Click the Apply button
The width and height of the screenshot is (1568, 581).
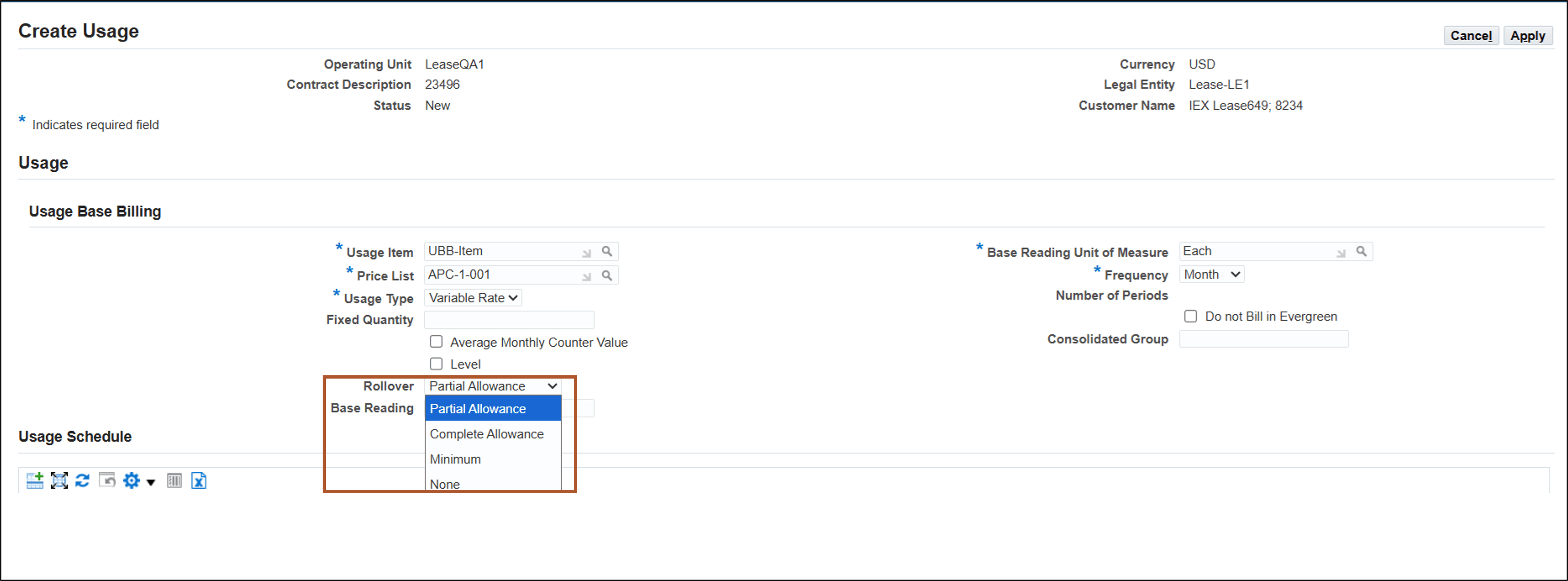(x=1528, y=35)
